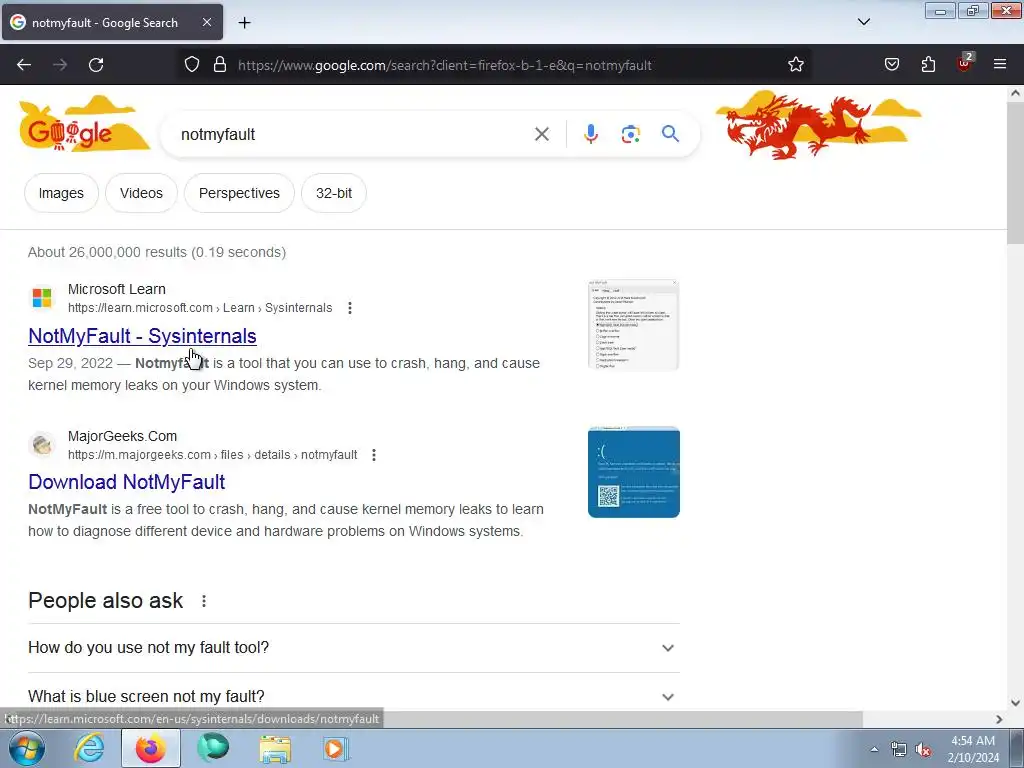Click the Microsoft logo favicon

point(42,298)
